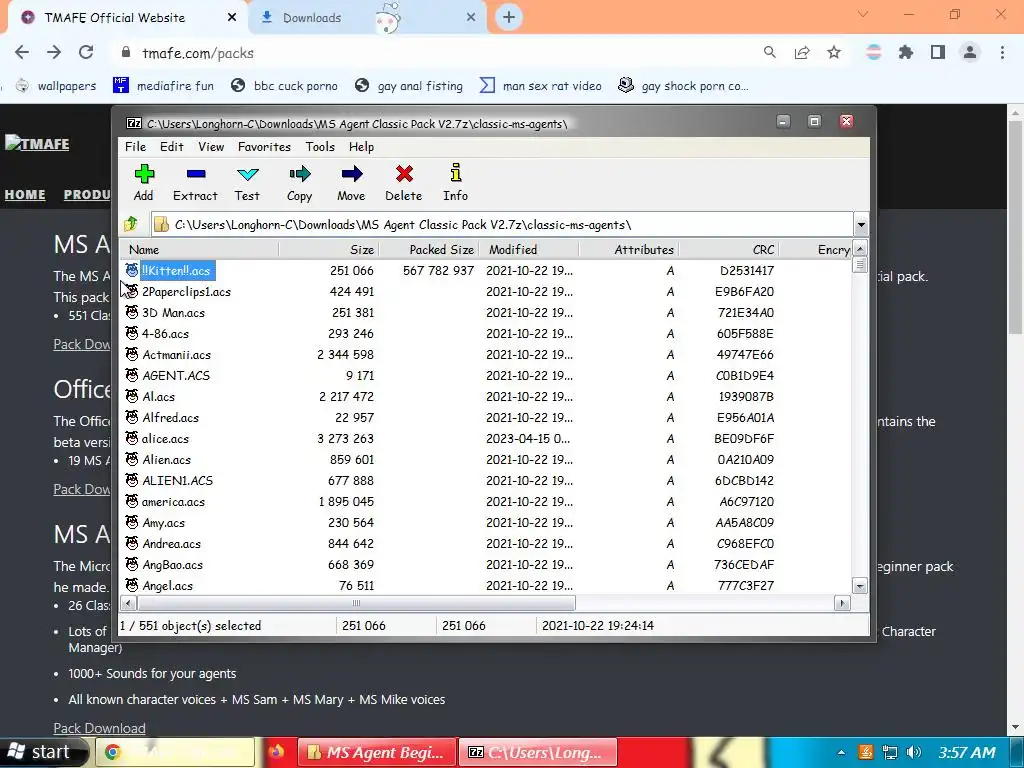Go forward in Chrome
The width and height of the screenshot is (1024, 768).
pos(54,52)
